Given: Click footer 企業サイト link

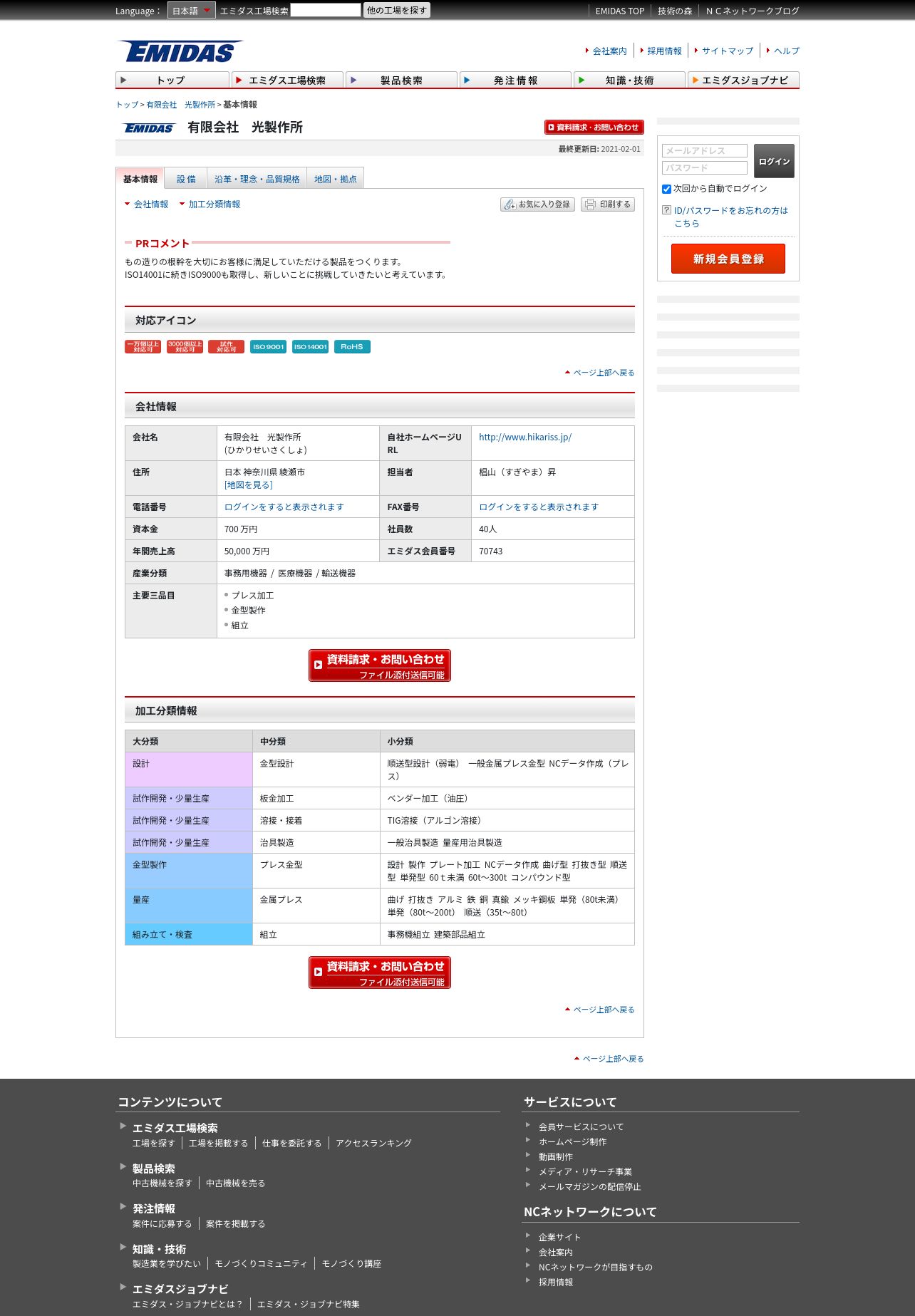Looking at the screenshot, I should point(559,1238).
